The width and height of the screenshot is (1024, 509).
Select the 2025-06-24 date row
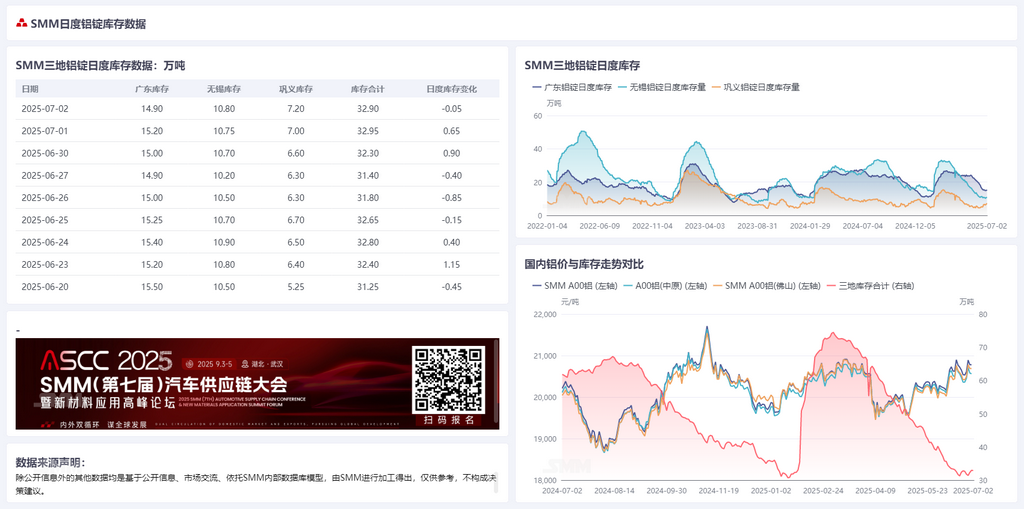(x=257, y=242)
